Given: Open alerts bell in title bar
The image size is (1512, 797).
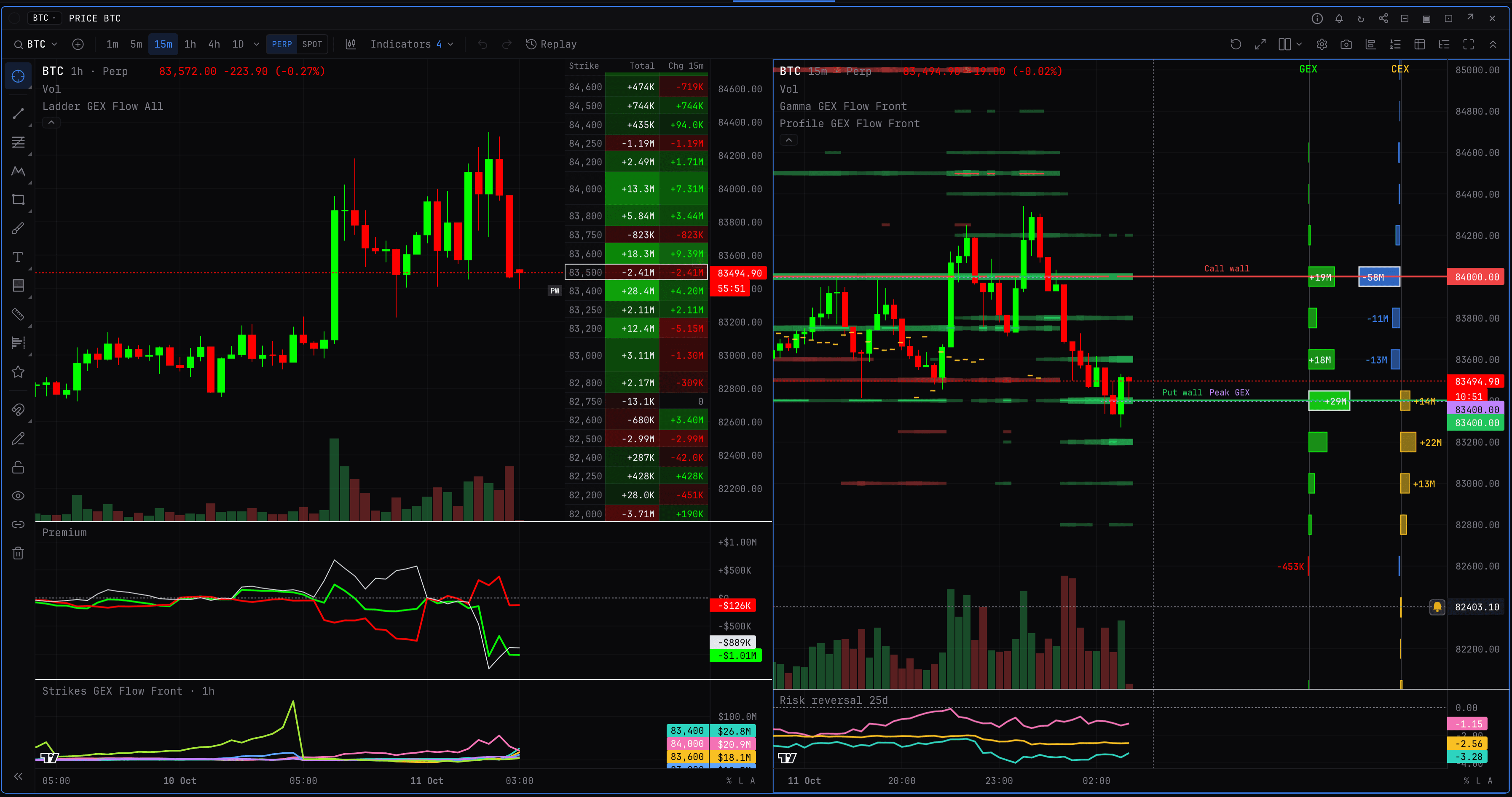Looking at the screenshot, I should point(1339,18).
